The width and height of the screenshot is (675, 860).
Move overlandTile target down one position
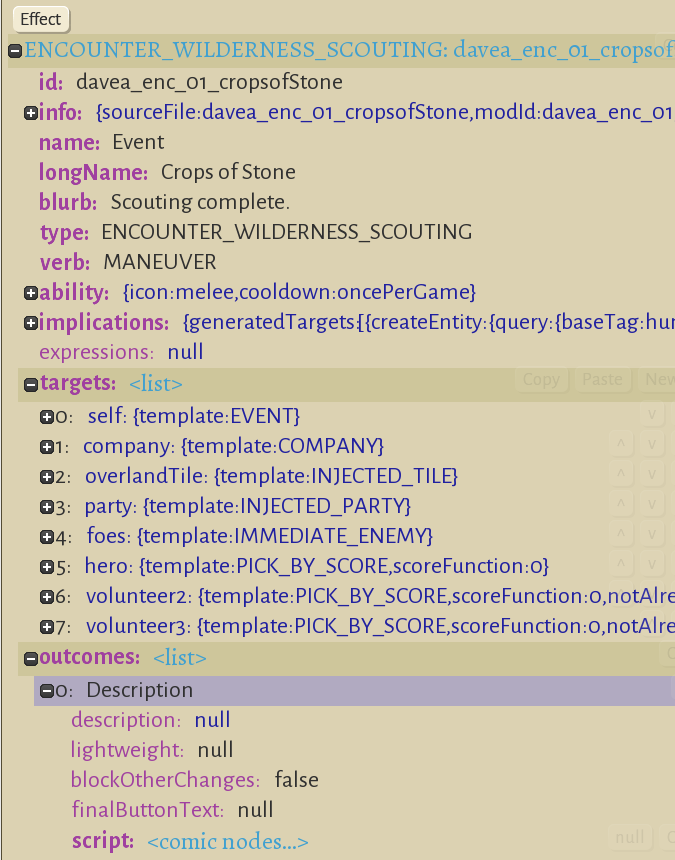tap(651, 475)
